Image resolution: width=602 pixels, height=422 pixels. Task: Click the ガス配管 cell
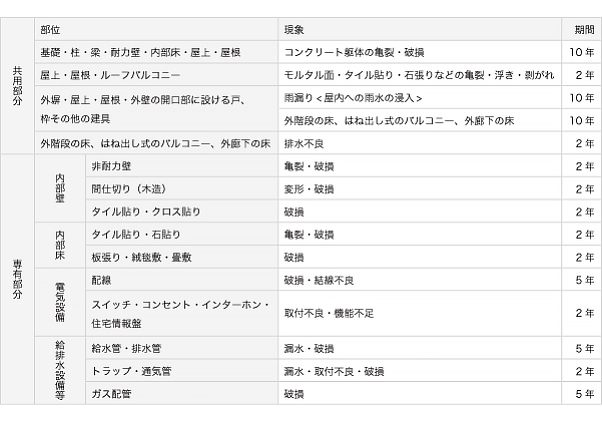coord(111,394)
